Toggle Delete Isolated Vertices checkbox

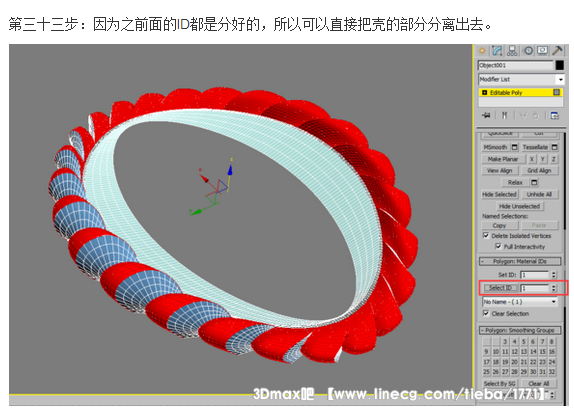486,235
